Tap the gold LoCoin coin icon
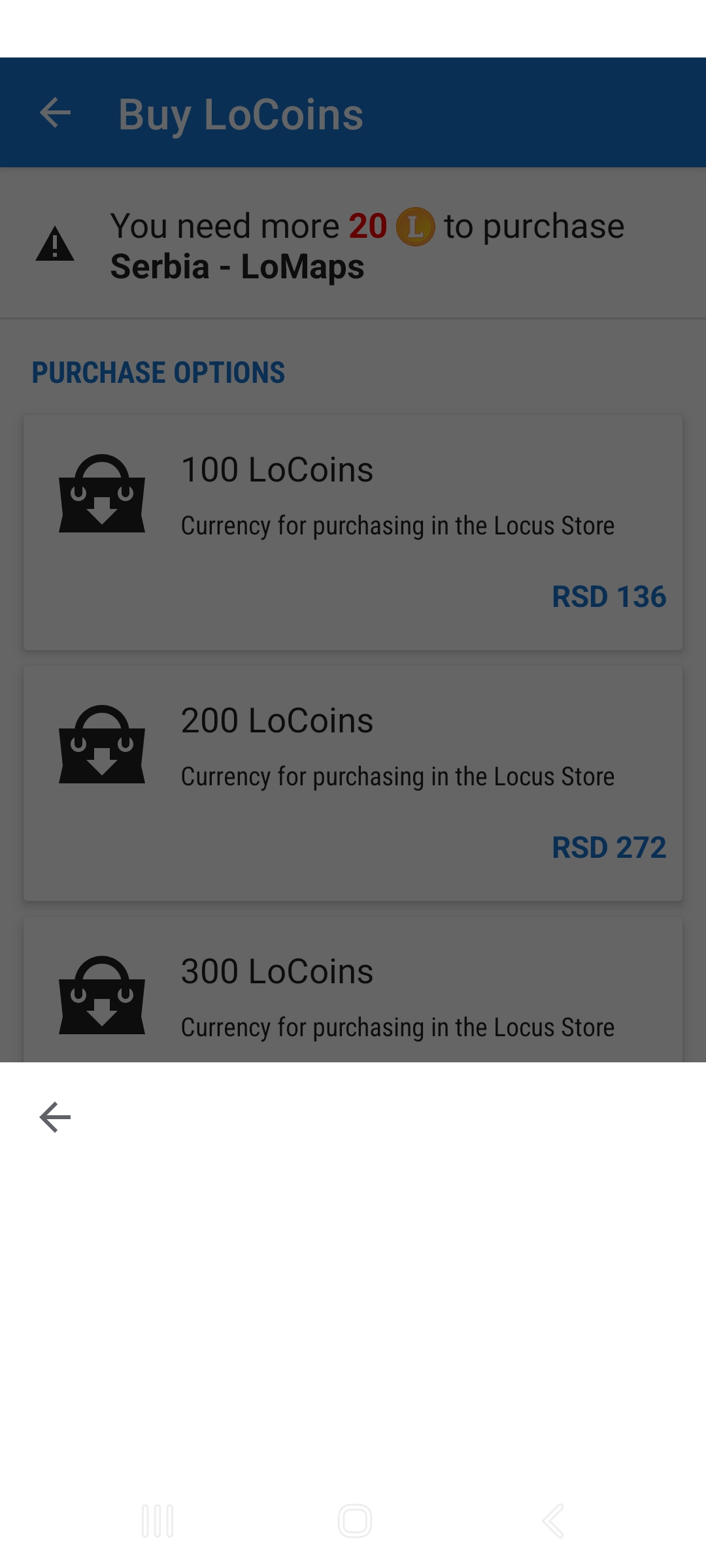Screen dimensions: 706x1568 pyautogui.click(x=415, y=227)
